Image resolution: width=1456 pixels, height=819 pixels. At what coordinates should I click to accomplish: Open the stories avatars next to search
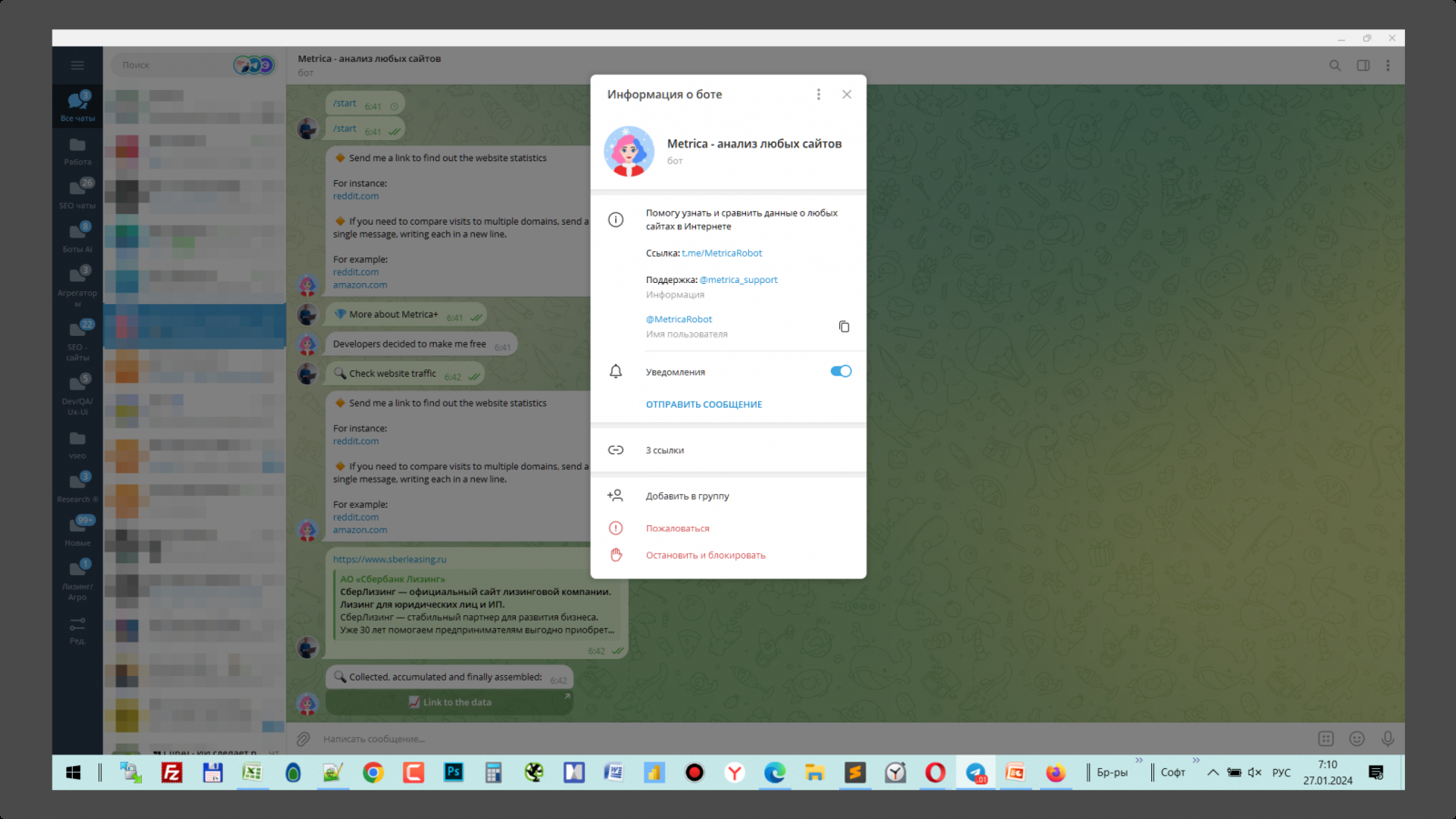[x=254, y=66]
